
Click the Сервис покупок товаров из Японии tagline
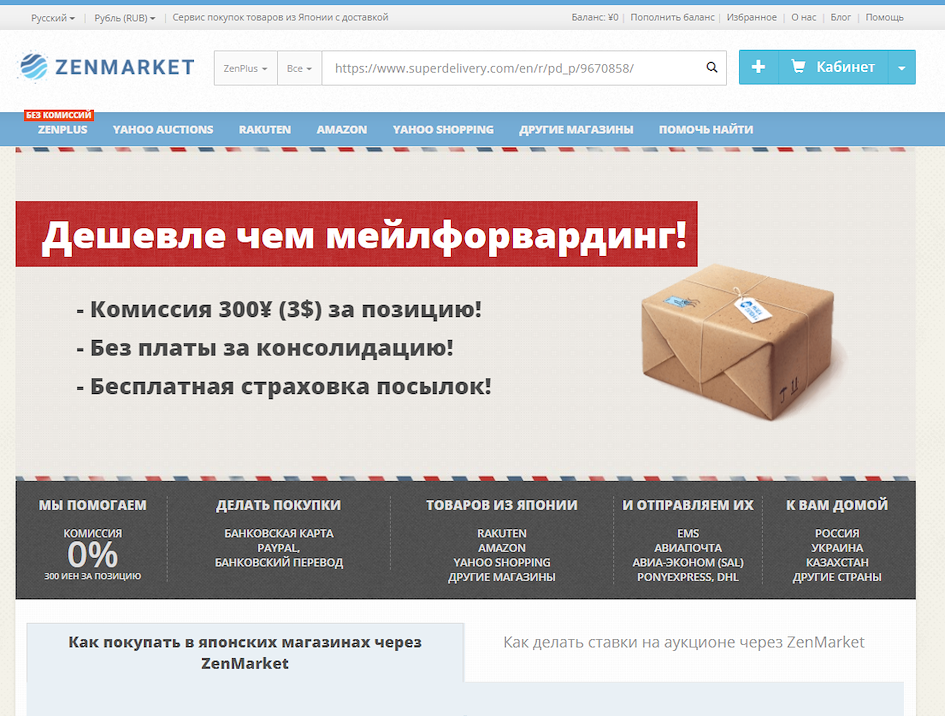point(280,17)
